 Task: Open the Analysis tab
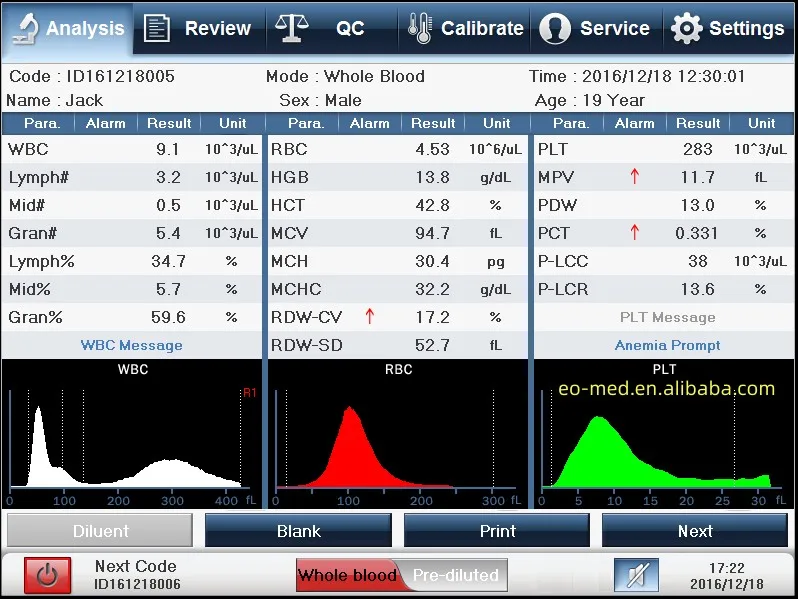(x=67, y=28)
